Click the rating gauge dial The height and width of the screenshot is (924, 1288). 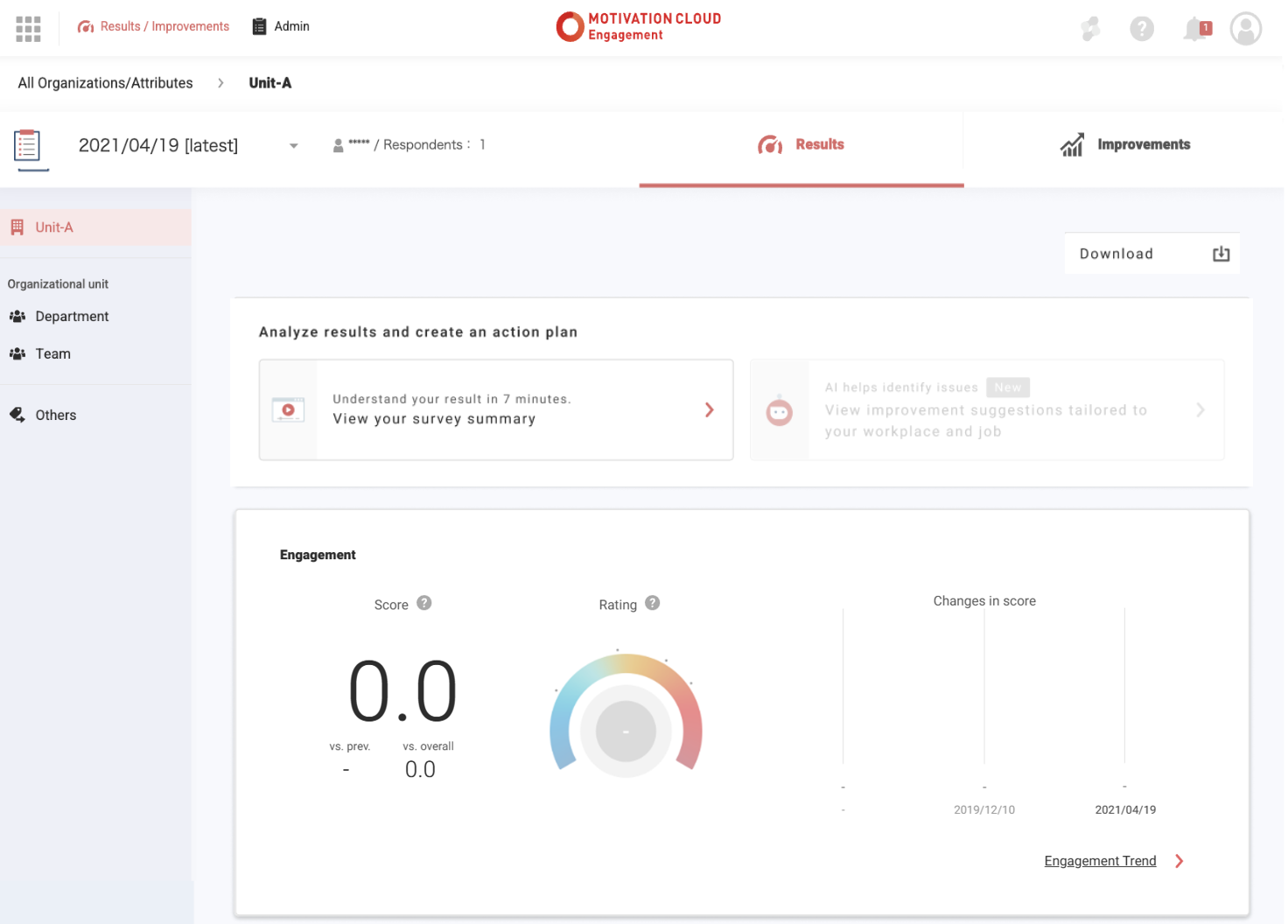click(626, 730)
